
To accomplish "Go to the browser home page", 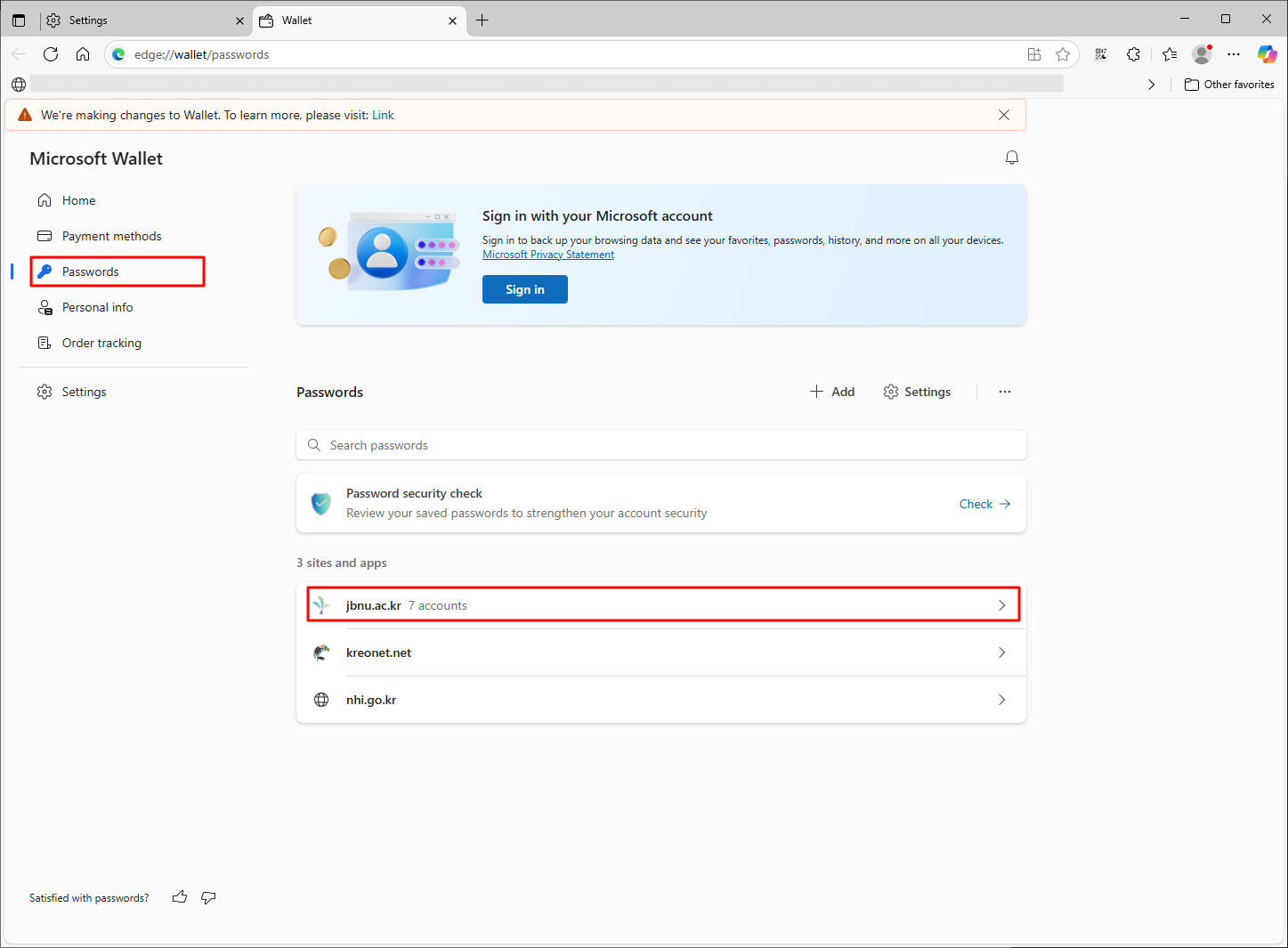I will [83, 54].
